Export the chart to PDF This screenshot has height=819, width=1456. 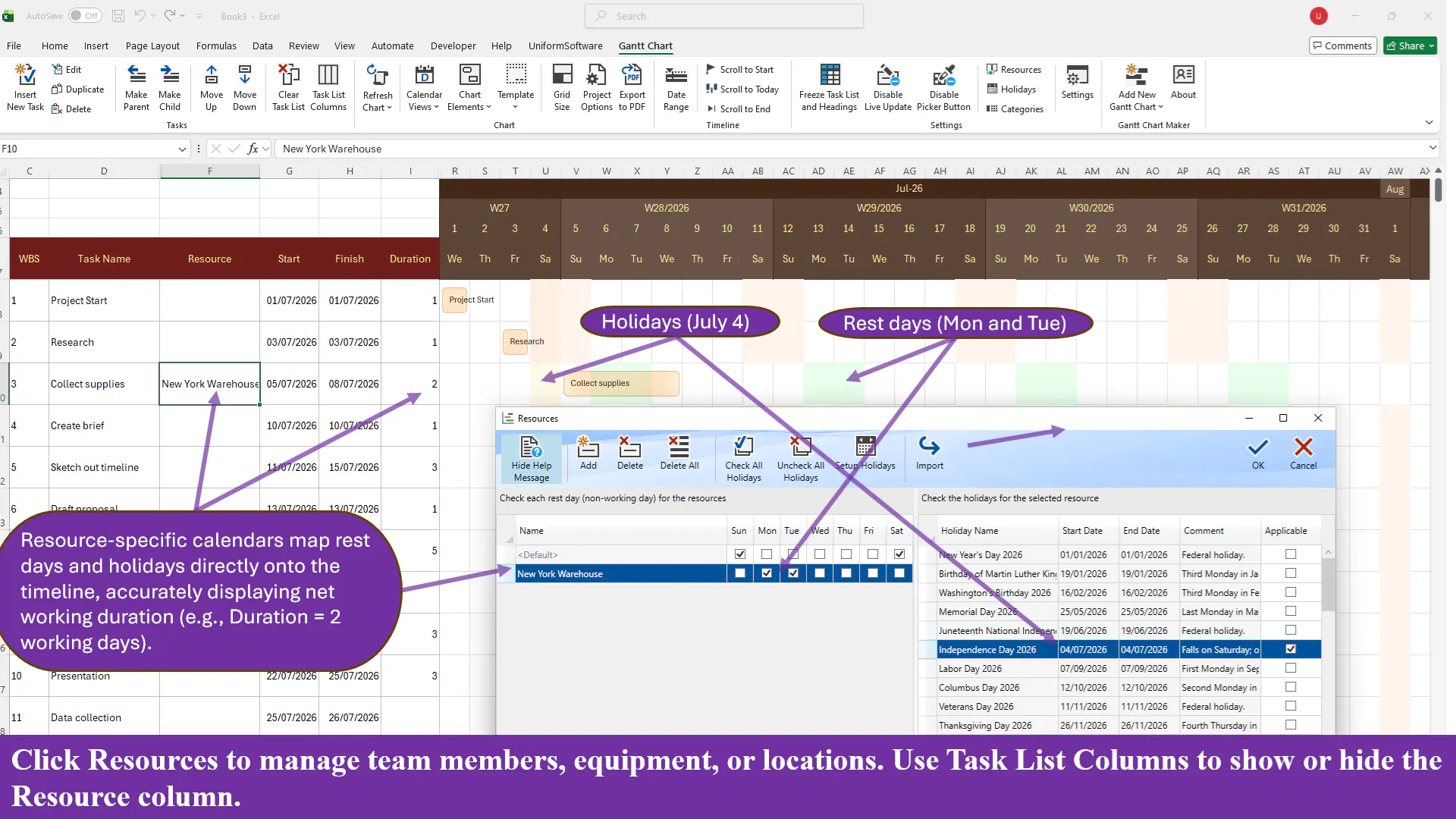(x=632, y=87)
